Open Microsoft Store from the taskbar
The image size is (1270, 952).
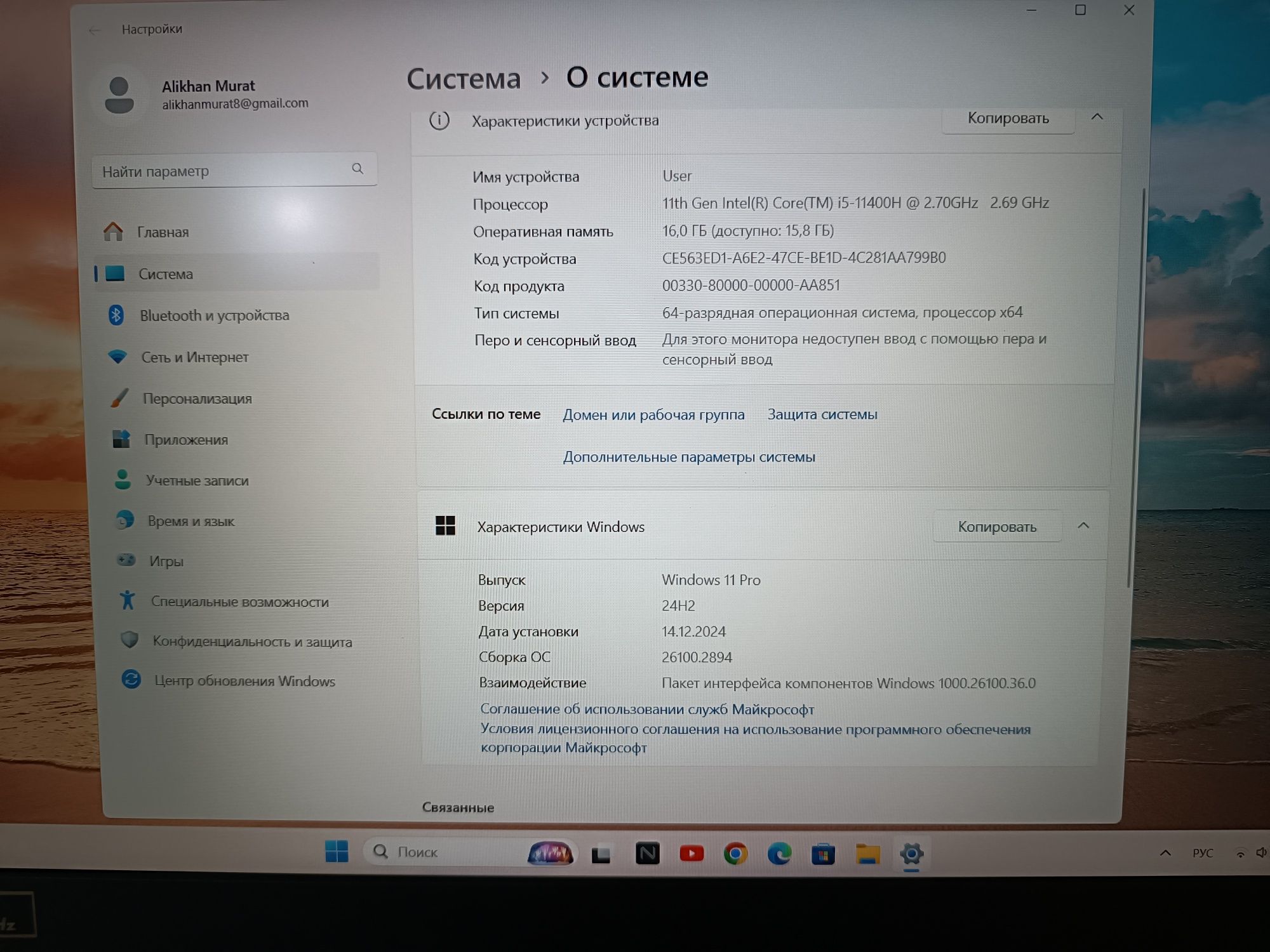[x=823, y=854]
